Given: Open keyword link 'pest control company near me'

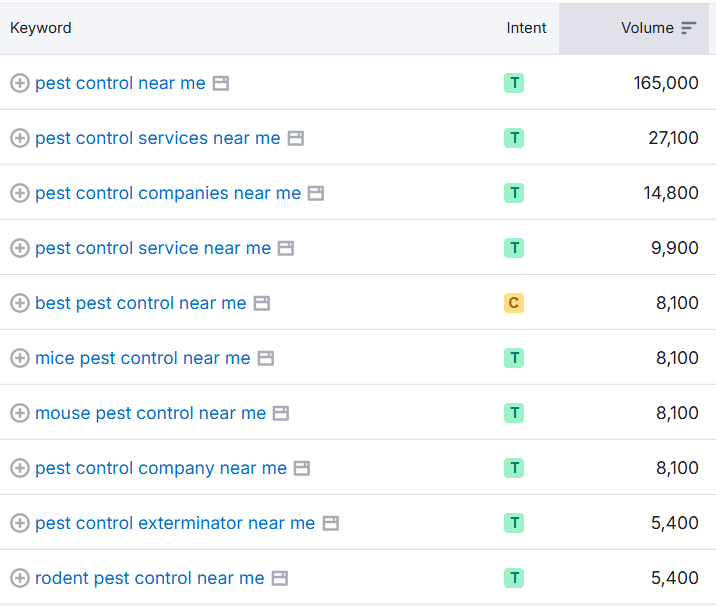Looking at the screenshot, I should pos(161,469).
